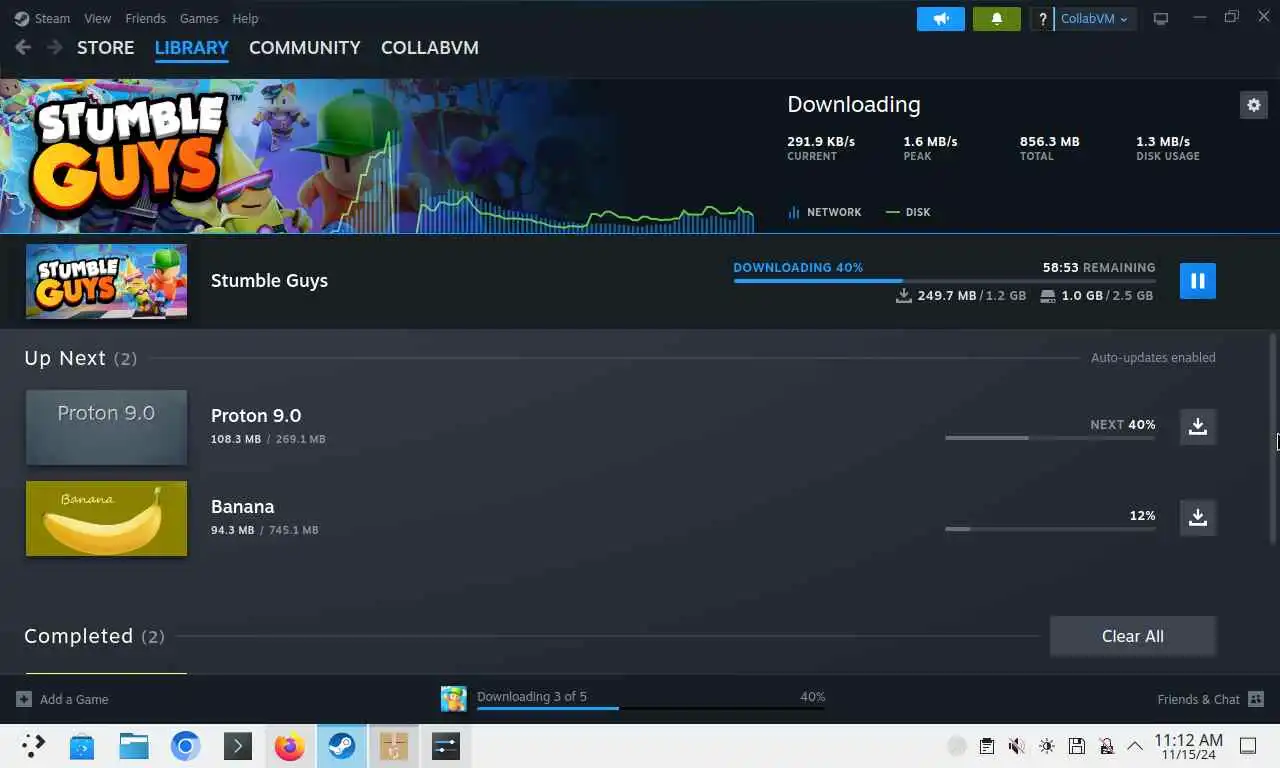Open Friends & Chat
Screen dimensions: 1280x768
click(x=1210, y=699)
